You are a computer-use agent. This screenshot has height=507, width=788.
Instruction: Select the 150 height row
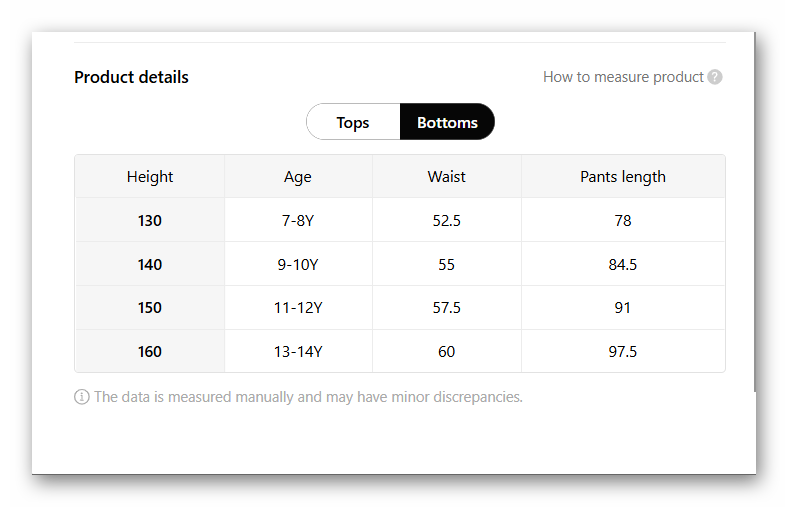coord(150,308)
